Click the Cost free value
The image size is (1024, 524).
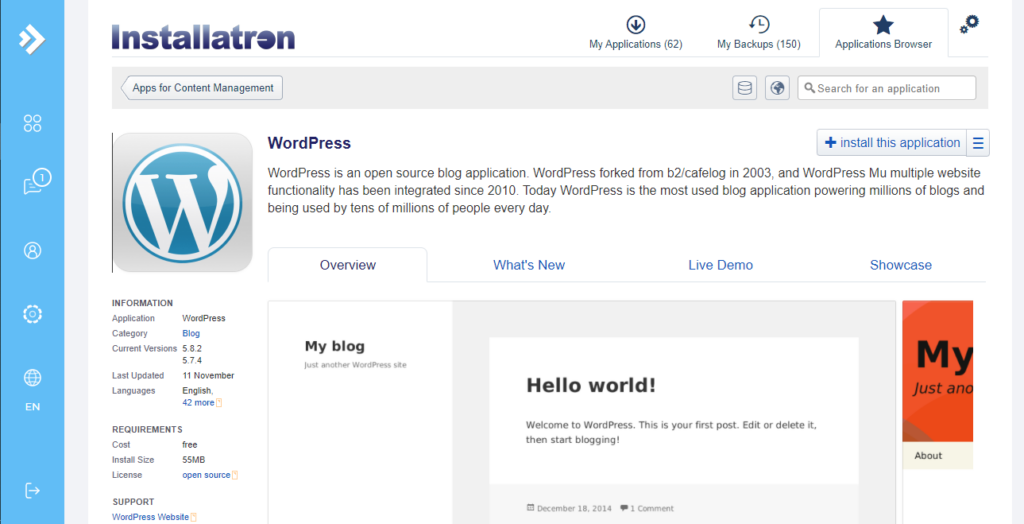tap(189, 445)
